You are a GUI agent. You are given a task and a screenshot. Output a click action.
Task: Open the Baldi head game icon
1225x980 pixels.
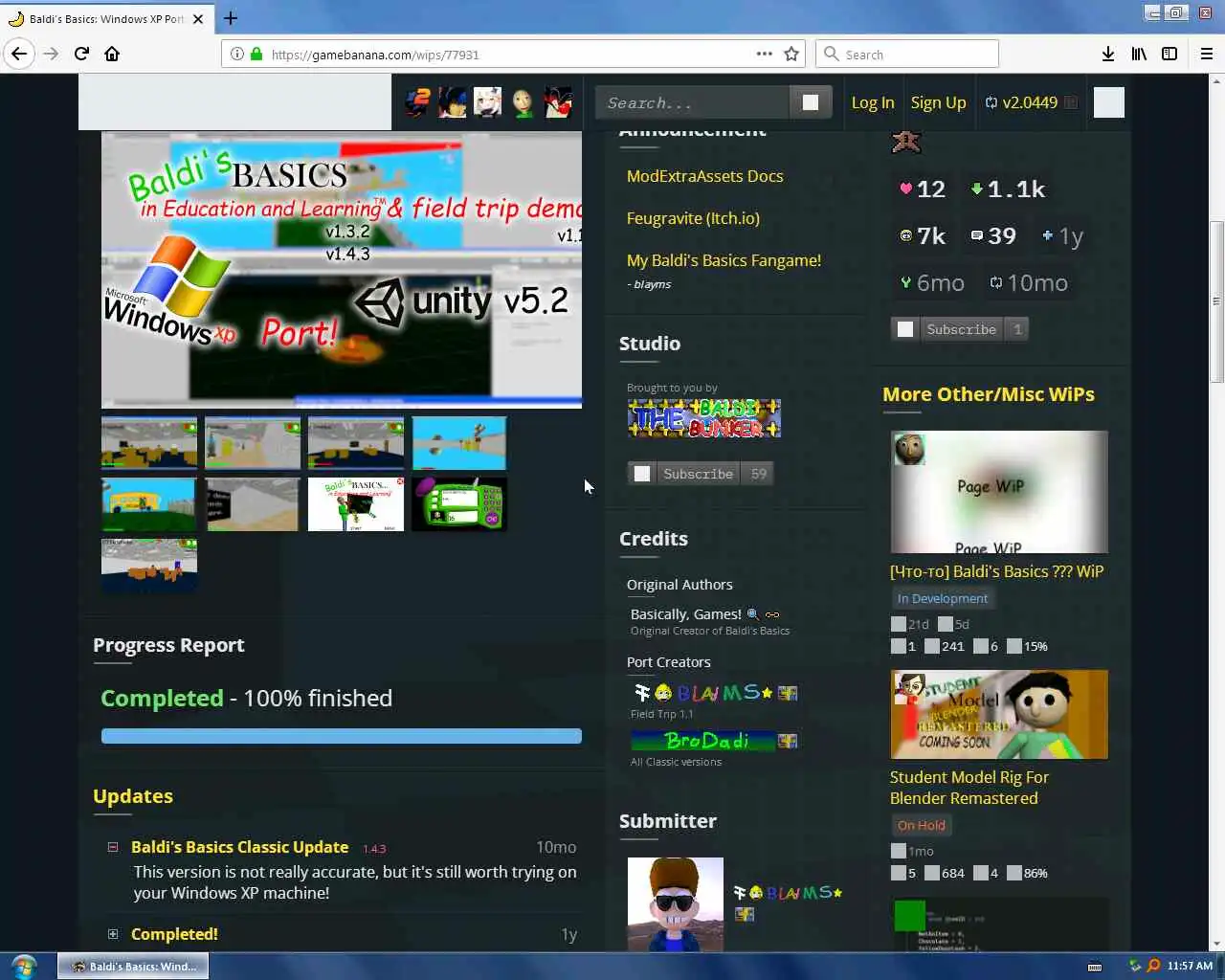523,102
